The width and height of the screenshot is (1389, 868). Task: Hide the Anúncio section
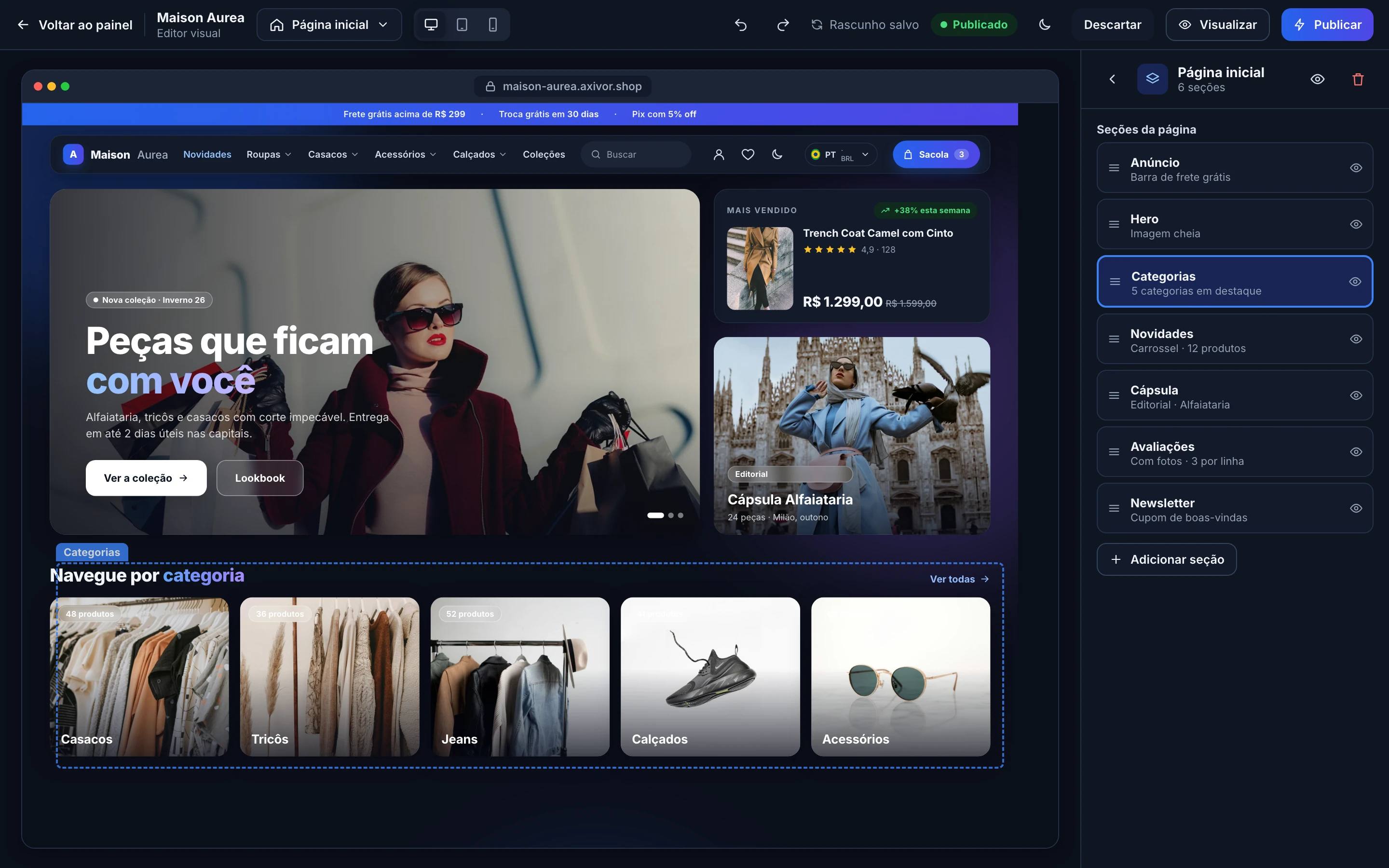click(x=1356, y=168)
